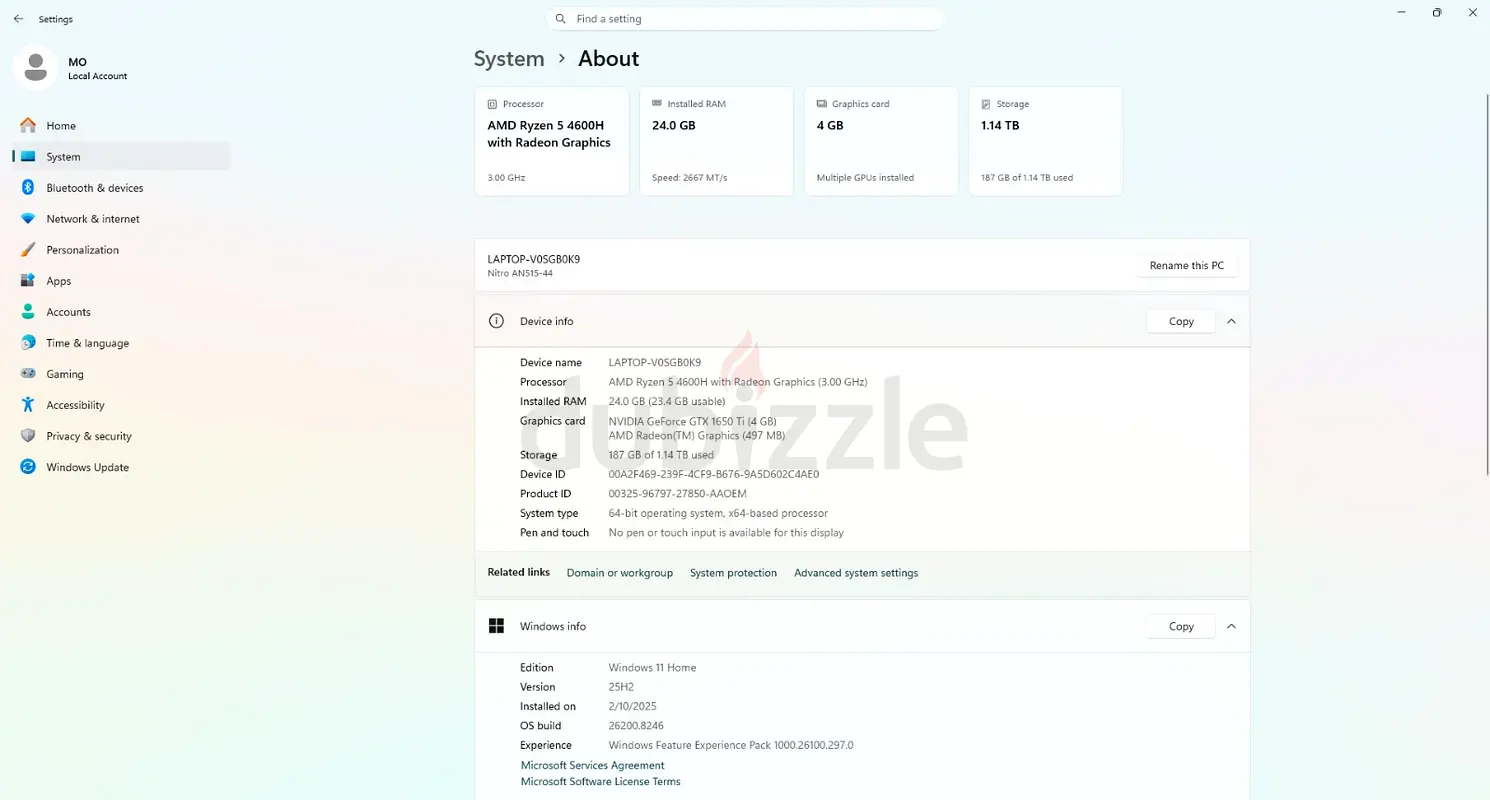Click the Graphics card summary card
1490x800 pixels.
(x=881, y=141)
